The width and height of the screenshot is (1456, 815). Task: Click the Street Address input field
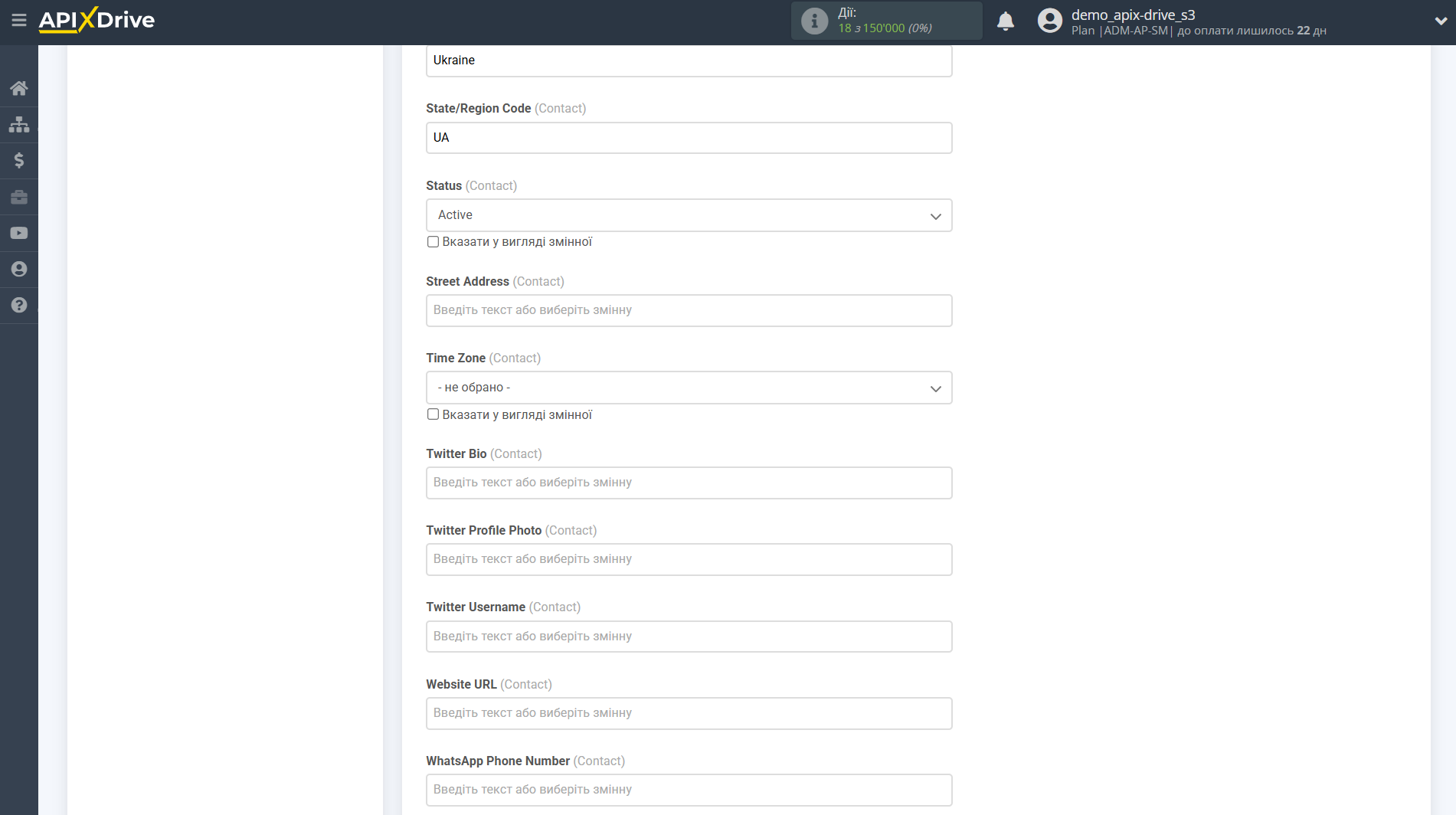click(689, 310)
